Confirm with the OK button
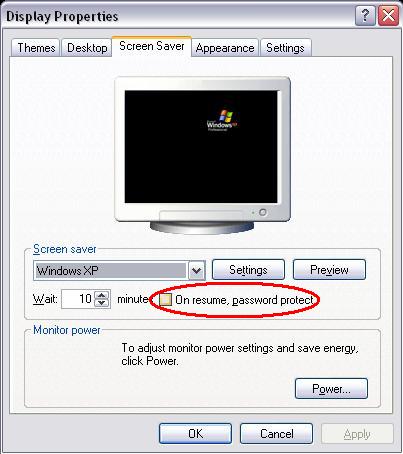403x454 pixels. [x=195, y=434]
